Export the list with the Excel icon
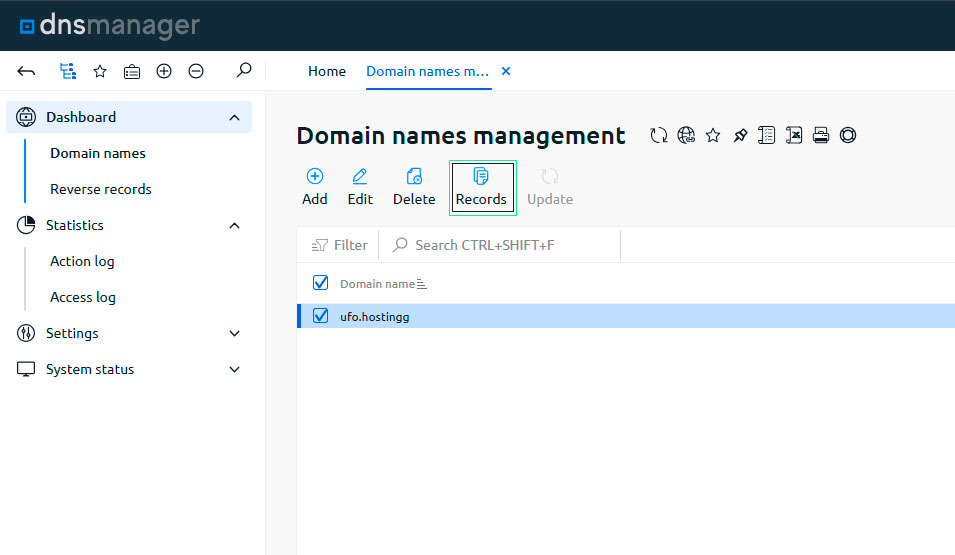The image size is (955, 555). coord(794,135)
